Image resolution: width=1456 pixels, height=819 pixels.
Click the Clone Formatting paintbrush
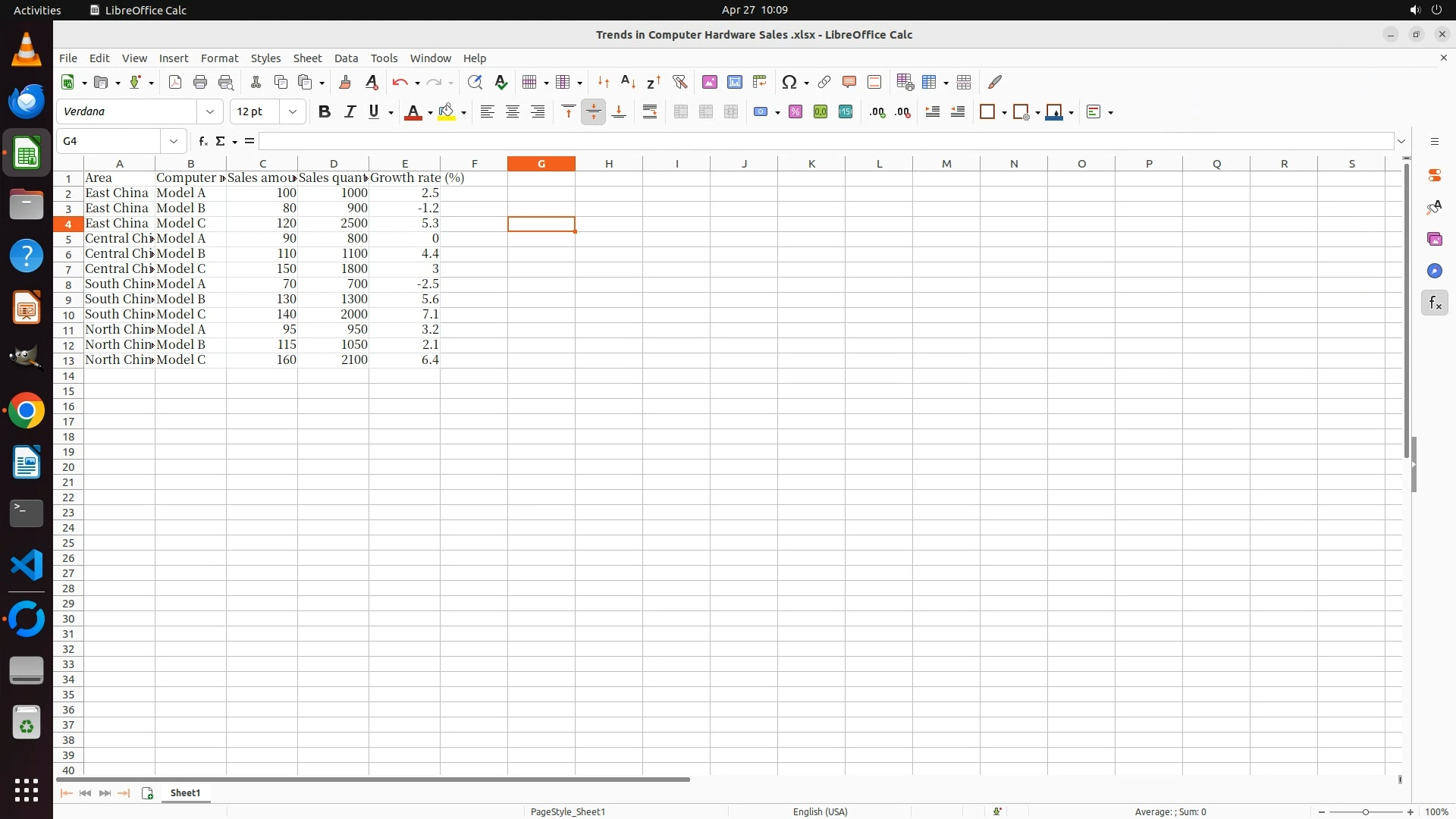pos(345,82)
